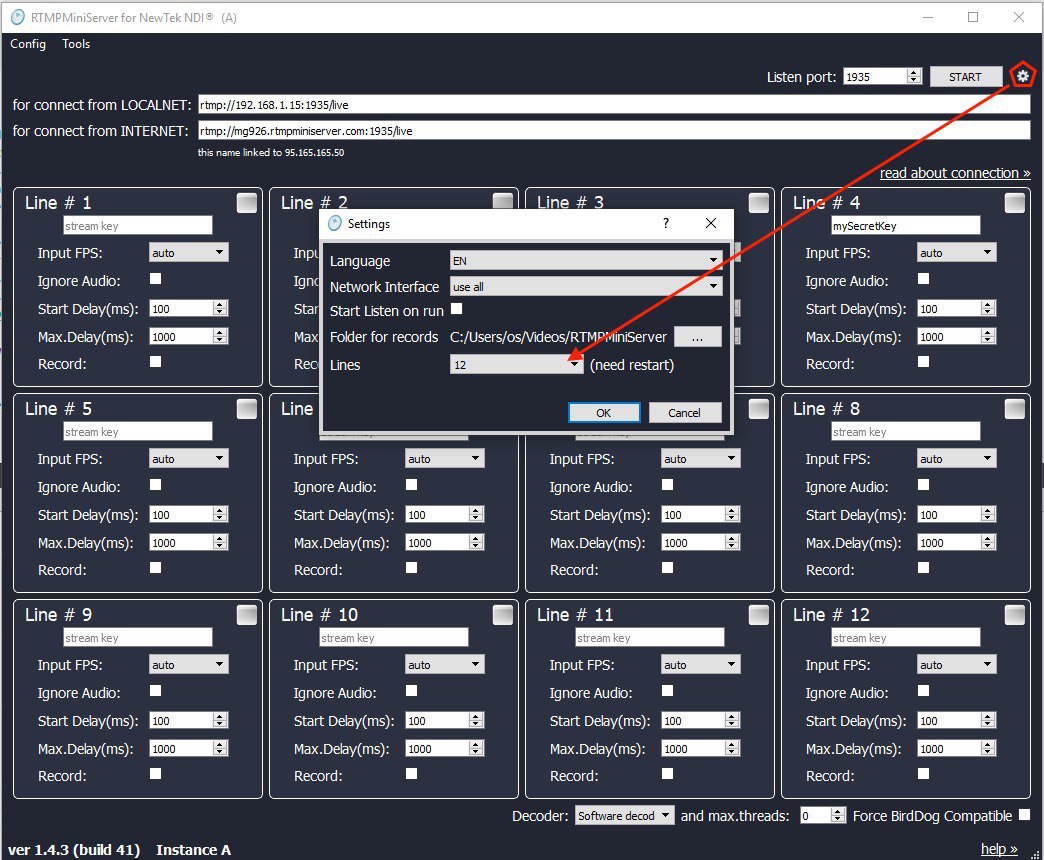Adjust Line # 4 Start Delay spinner
This screenshot has height=860, width=1044.
pyautogui.click(x=988, y=308)
